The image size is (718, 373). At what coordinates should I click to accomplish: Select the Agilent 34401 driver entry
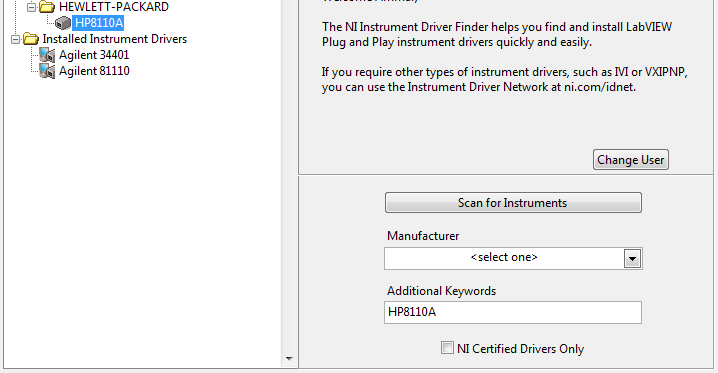(94, 55)
